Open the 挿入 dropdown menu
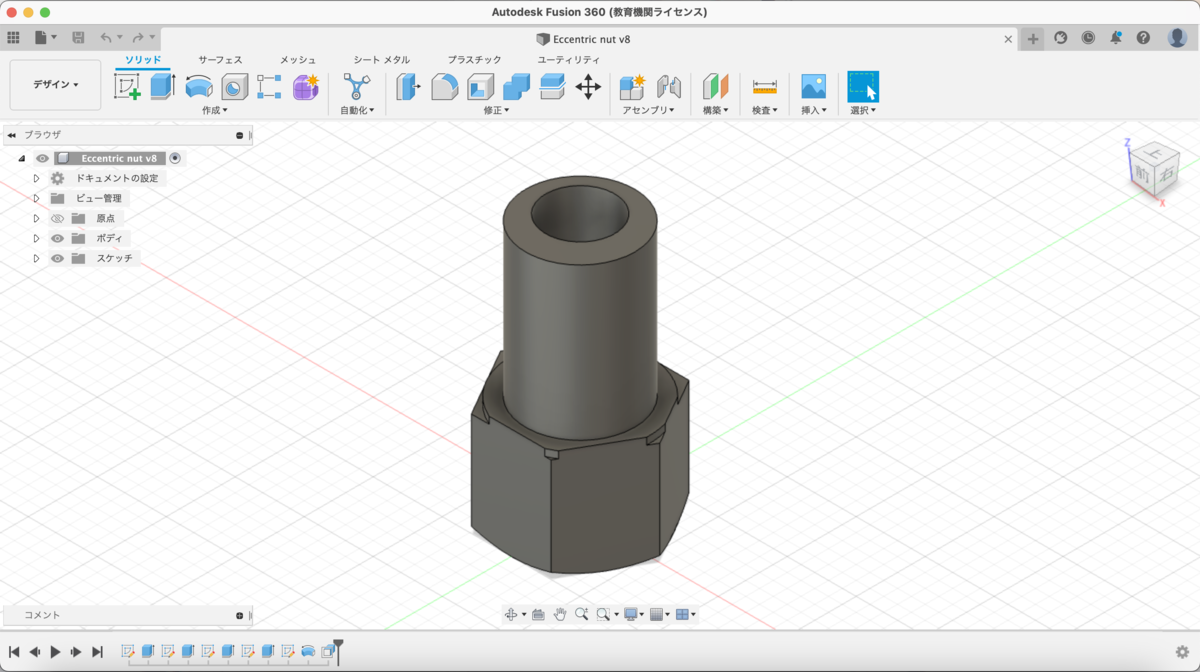The height and width of the screenshot is (672, 1200). pos(814,110)
